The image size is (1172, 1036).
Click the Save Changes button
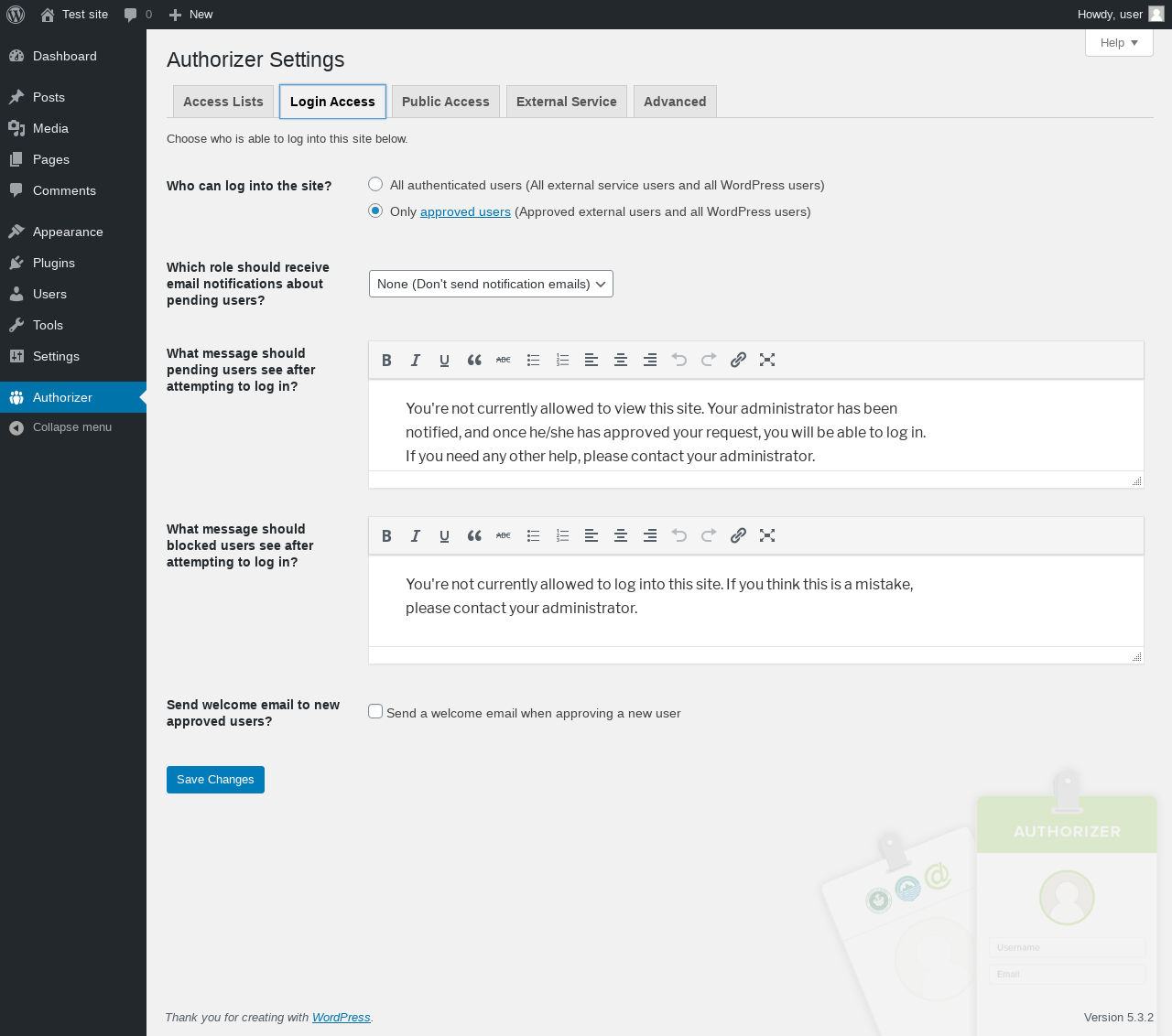215,780
